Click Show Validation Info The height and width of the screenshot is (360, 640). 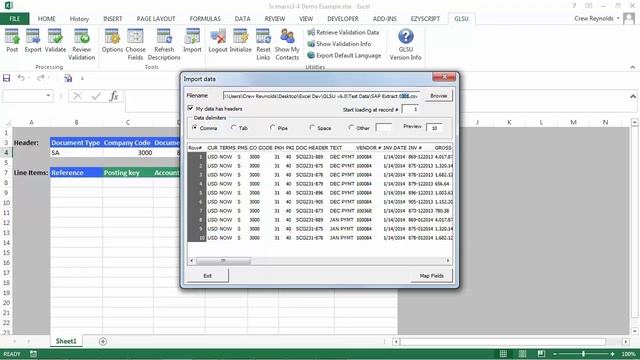pos(339,44)
